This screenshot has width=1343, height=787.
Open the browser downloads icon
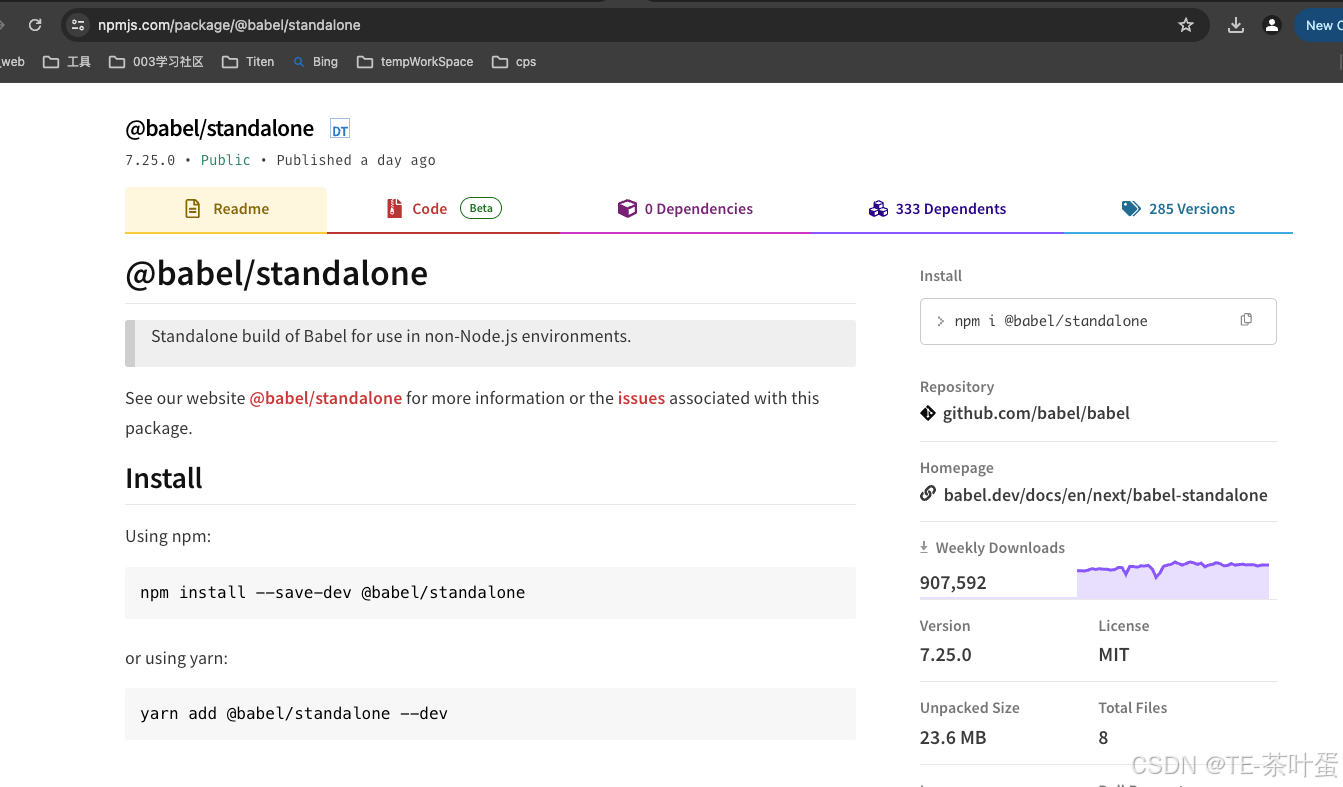tap(1236, 25)
